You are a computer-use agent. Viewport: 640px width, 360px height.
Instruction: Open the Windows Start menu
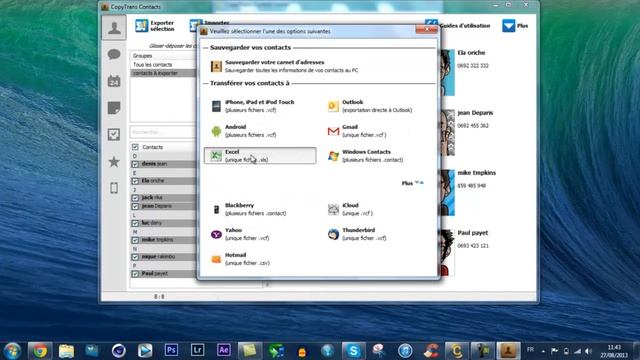click(x=12, y=351)
